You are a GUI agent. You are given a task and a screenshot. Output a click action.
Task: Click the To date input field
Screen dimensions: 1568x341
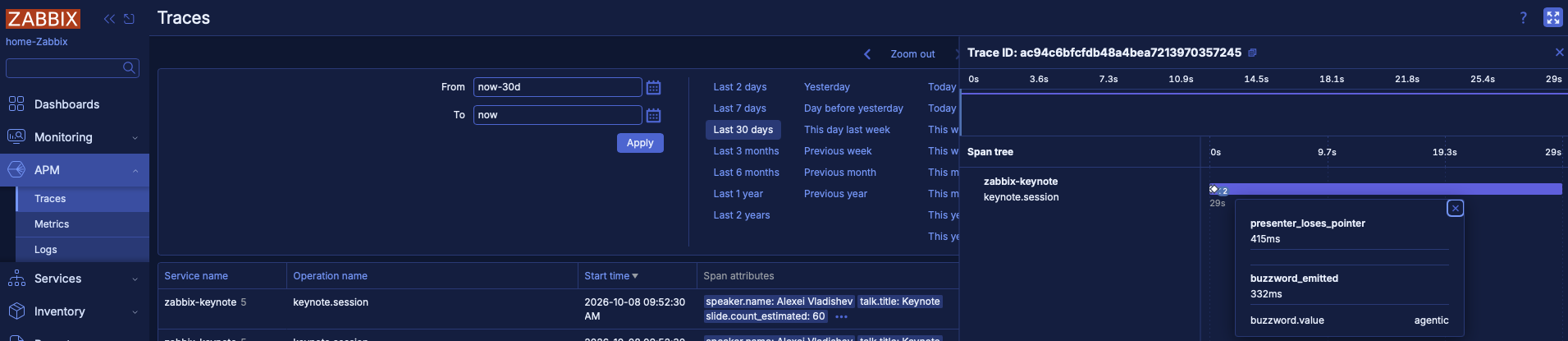(x=557, y=115)
